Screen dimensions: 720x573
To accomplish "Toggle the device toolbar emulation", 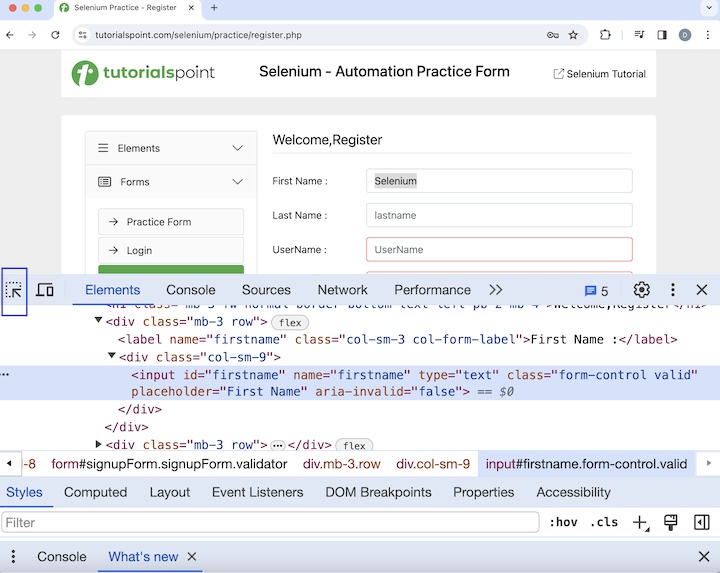I will (x=45, y=290).
